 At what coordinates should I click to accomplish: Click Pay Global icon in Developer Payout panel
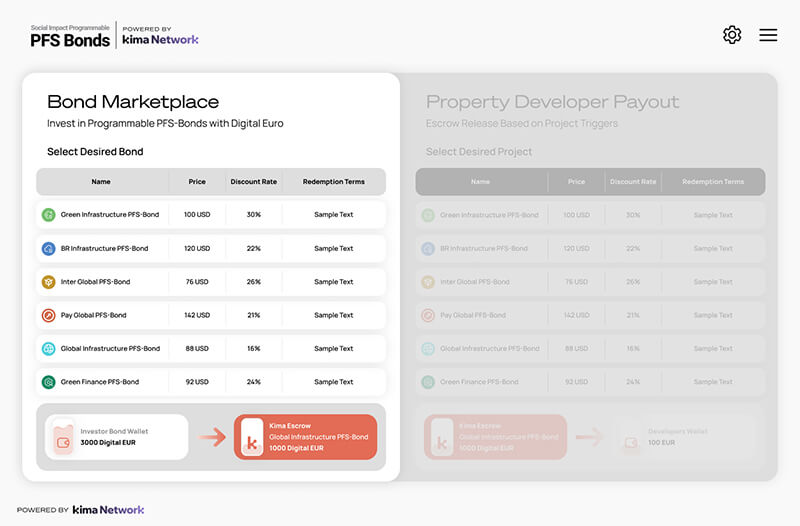428,315
